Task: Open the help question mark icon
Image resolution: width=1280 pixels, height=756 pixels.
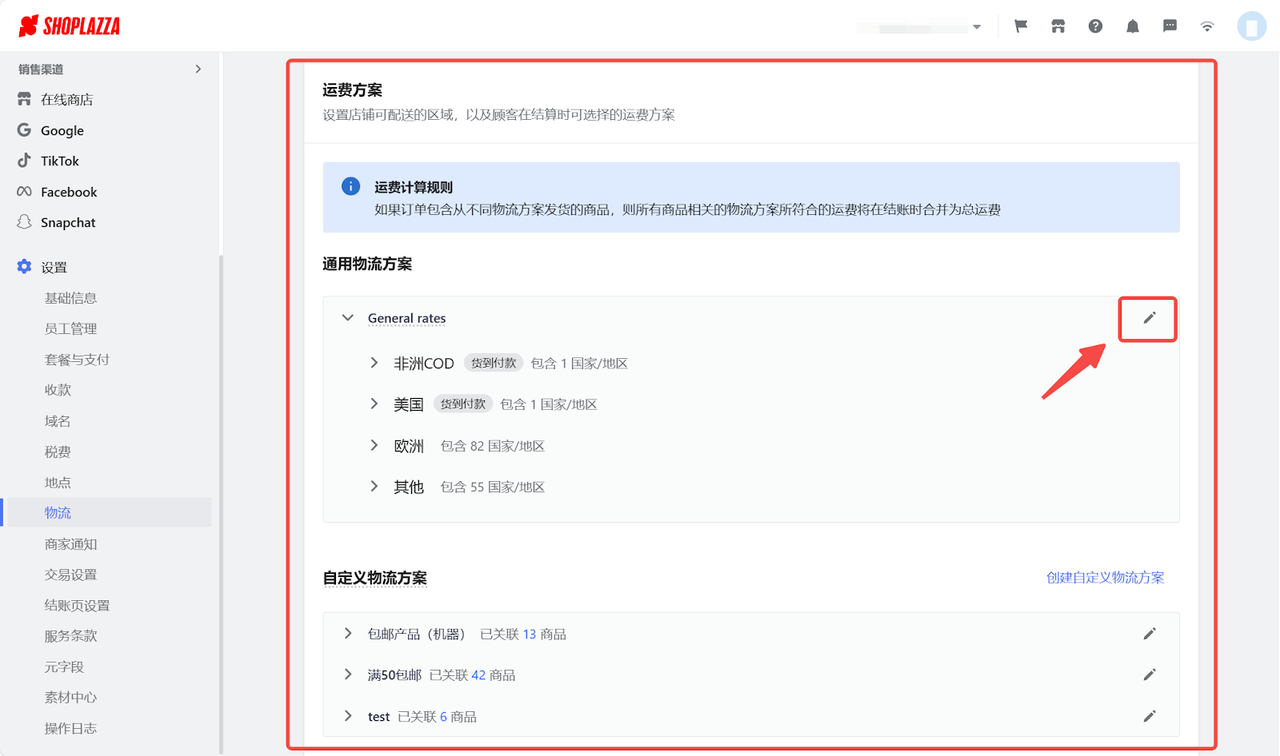Action: (x=1095, y=26)
